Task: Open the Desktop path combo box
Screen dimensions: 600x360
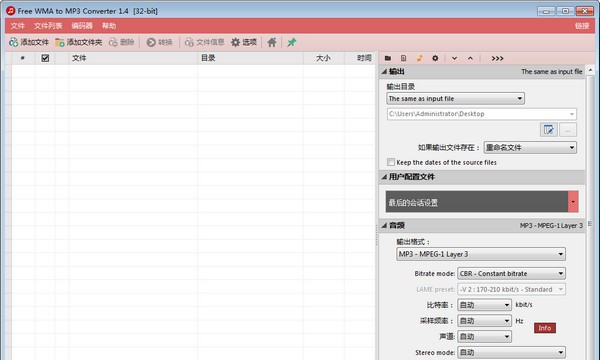Action: (x=481, y=114)
